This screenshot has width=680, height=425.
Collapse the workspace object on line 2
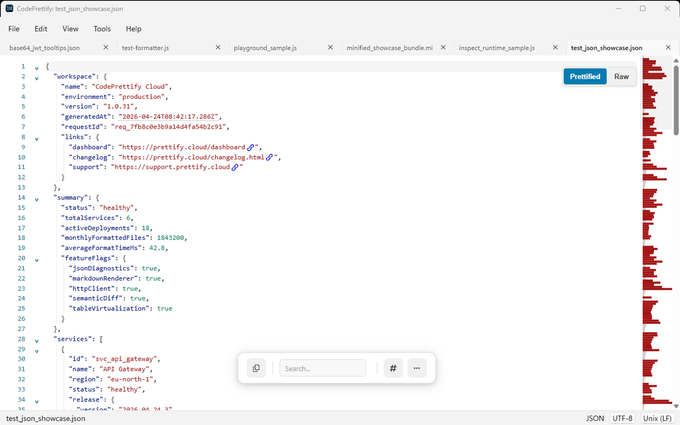coord(37,78)
